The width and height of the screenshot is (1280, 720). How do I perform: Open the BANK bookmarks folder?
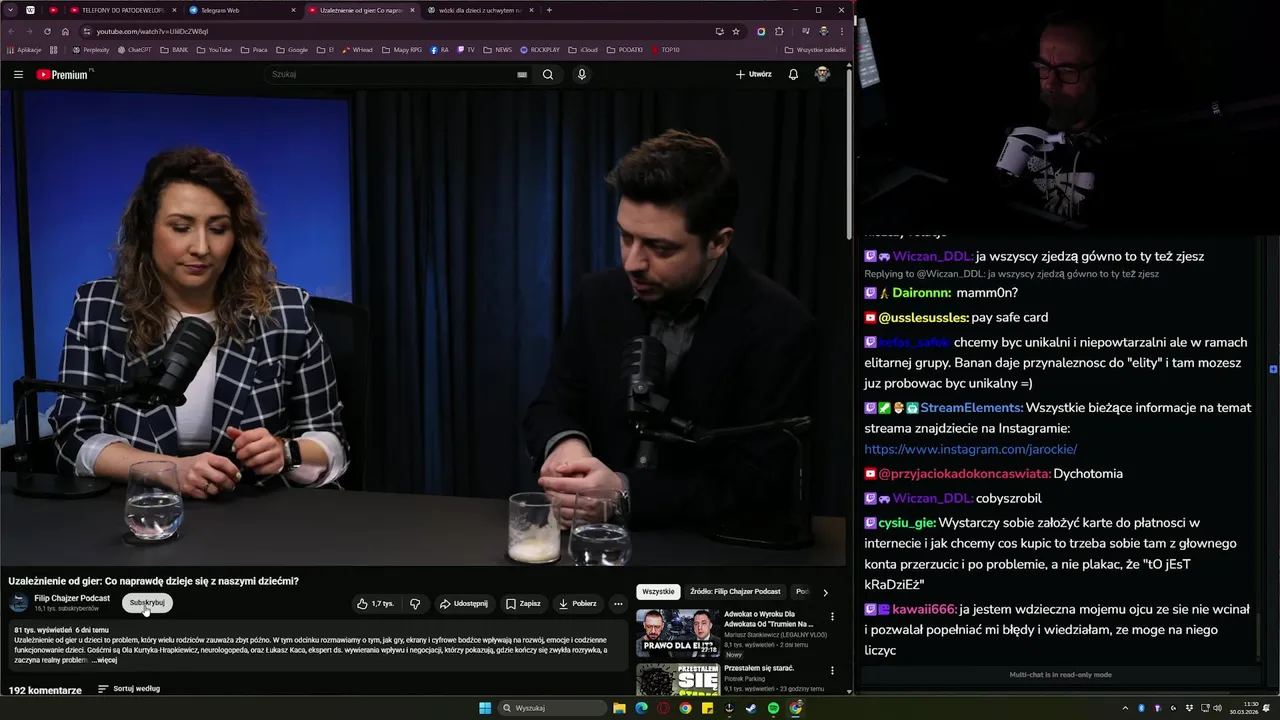[x=174, y=49]
